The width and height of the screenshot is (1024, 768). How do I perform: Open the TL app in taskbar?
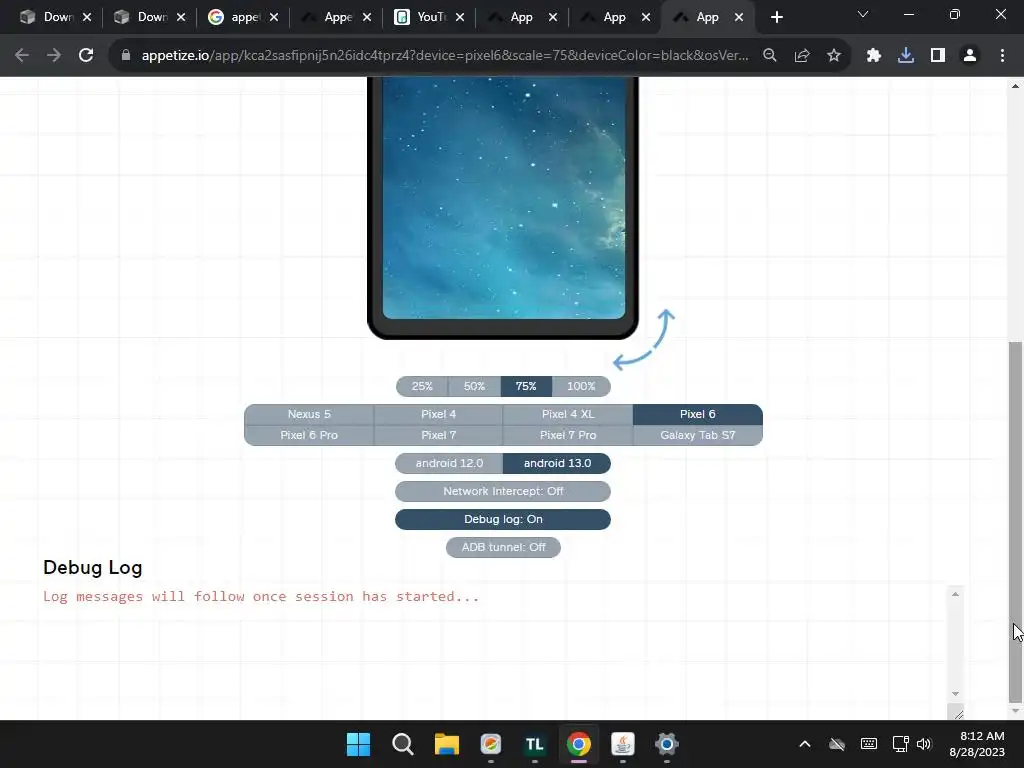click(x=535, y=744)
